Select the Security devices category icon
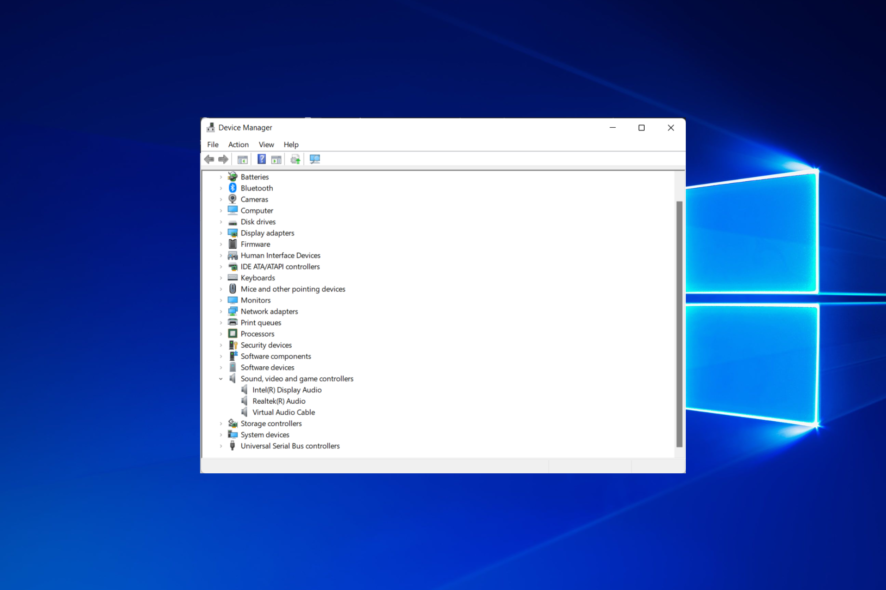This screenshot has width=886, height=590. (232, 345)
